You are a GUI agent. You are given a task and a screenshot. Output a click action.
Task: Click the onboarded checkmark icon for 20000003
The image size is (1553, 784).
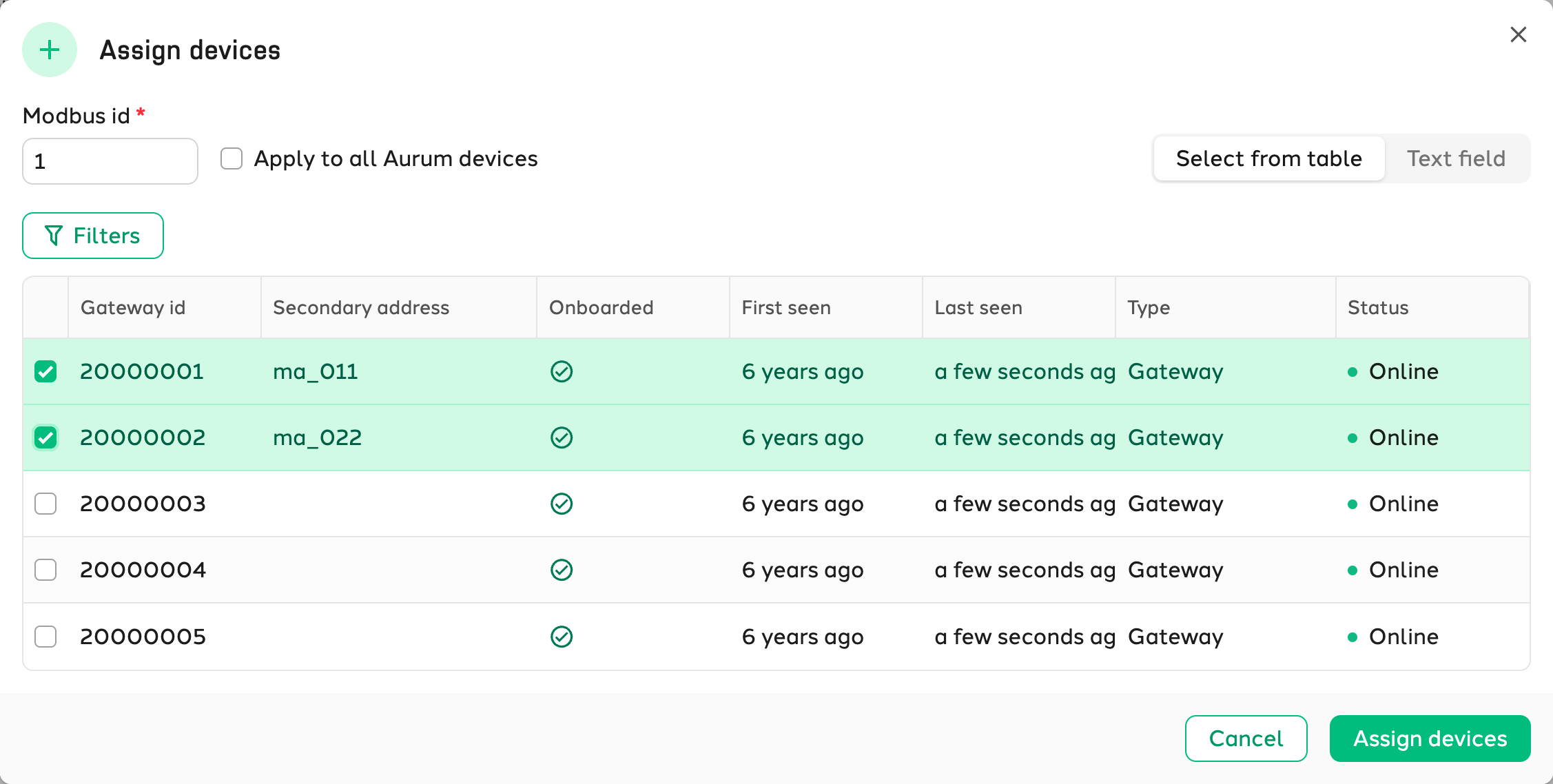562,504
